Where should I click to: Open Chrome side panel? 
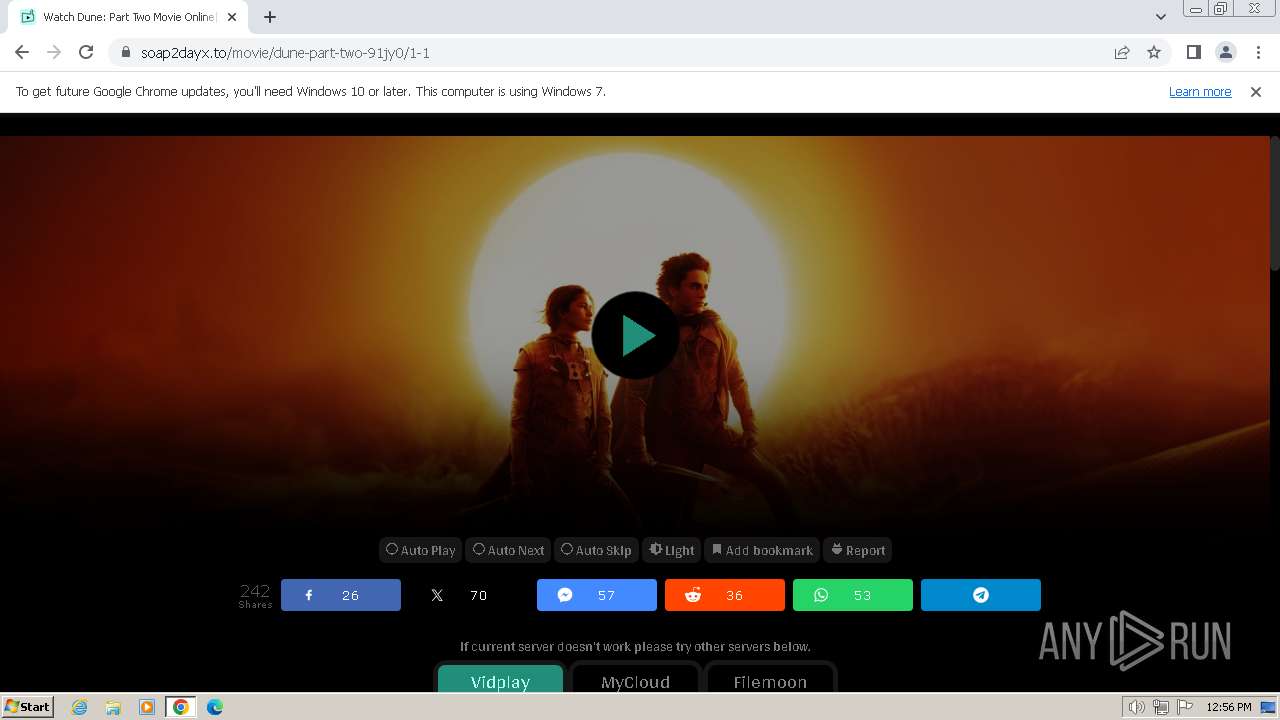(x=1193, y=52)
